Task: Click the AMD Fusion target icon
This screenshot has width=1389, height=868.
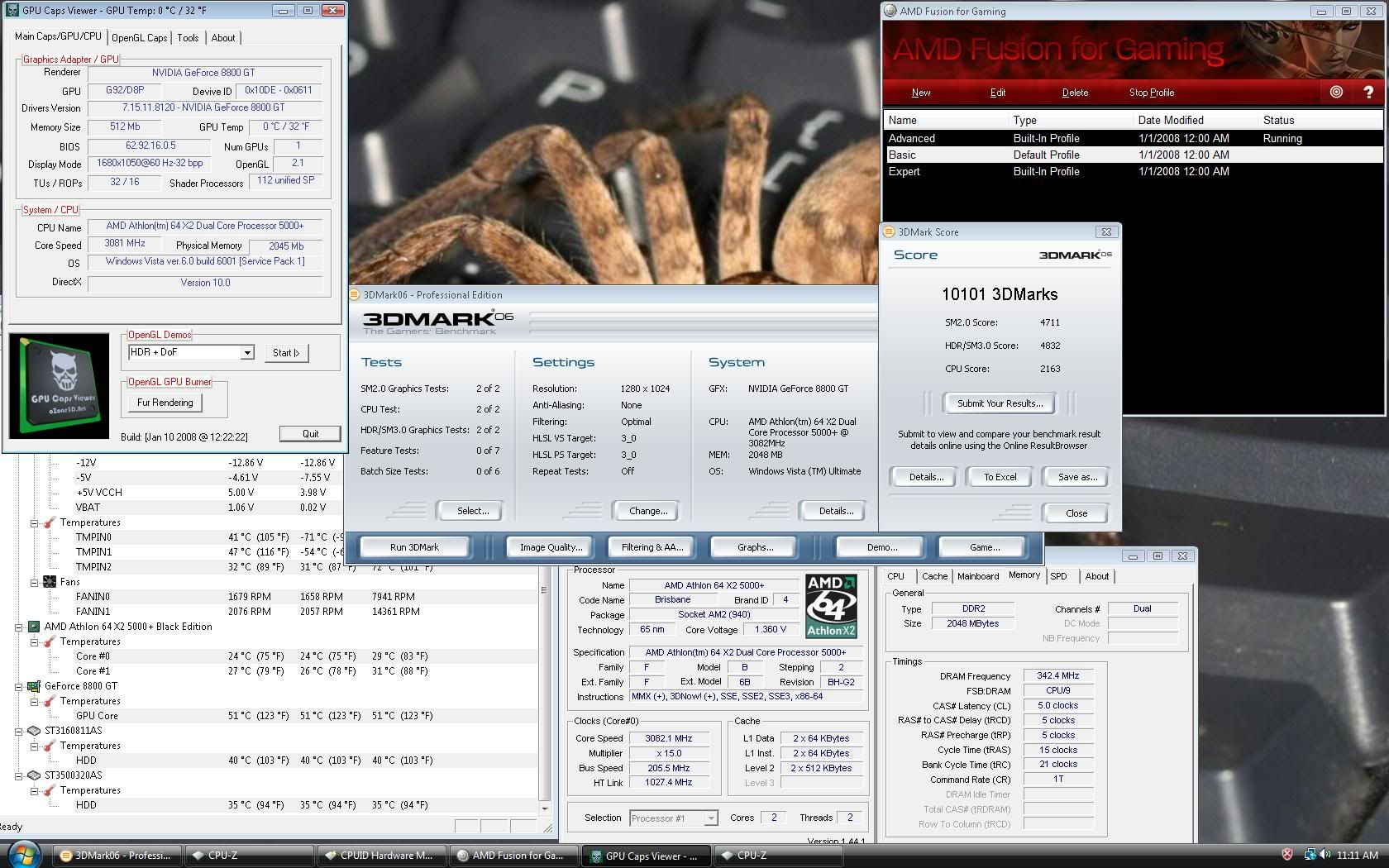Action: pyautogui.click(x=1336, y=92)
